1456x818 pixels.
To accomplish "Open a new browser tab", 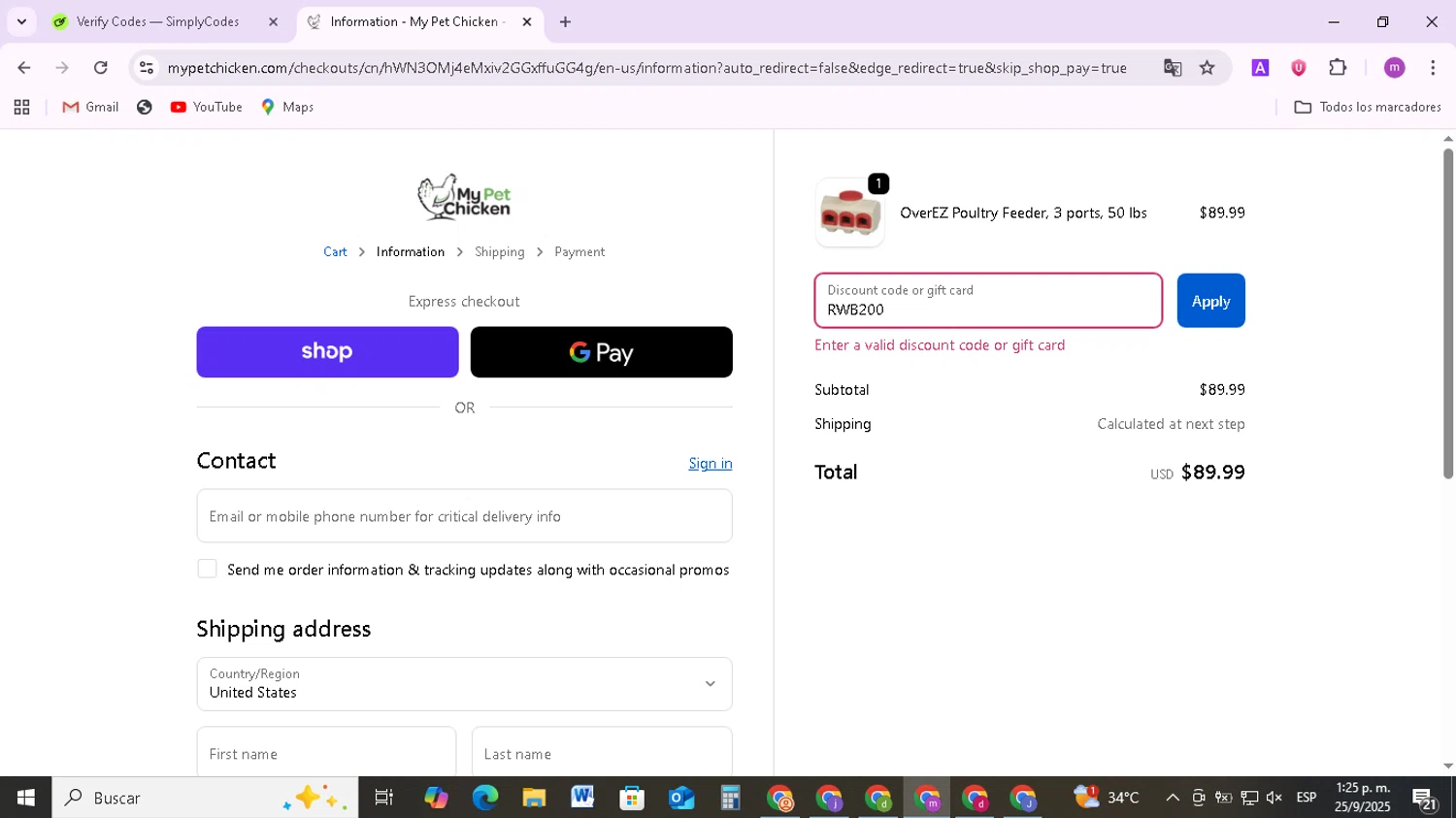I will [x=565, y=21].
